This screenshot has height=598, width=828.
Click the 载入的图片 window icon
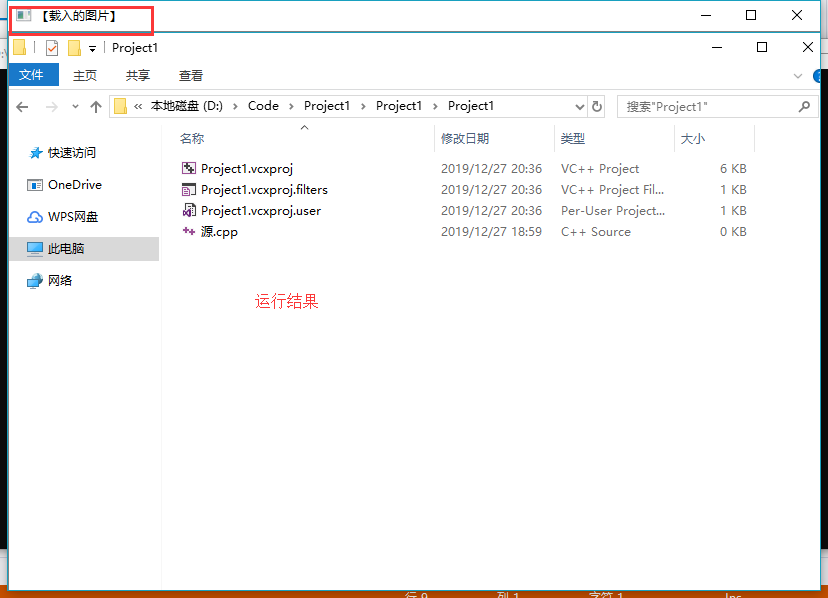click(23, 15)
